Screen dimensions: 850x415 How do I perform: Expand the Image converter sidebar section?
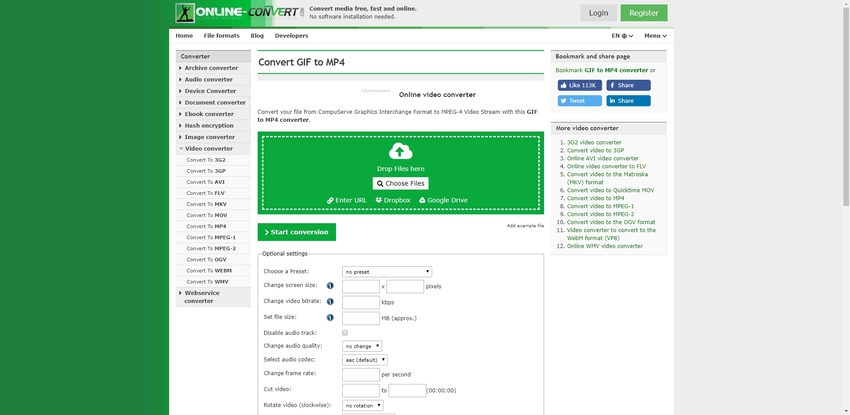pyautogui.click(x=213, y=137)
